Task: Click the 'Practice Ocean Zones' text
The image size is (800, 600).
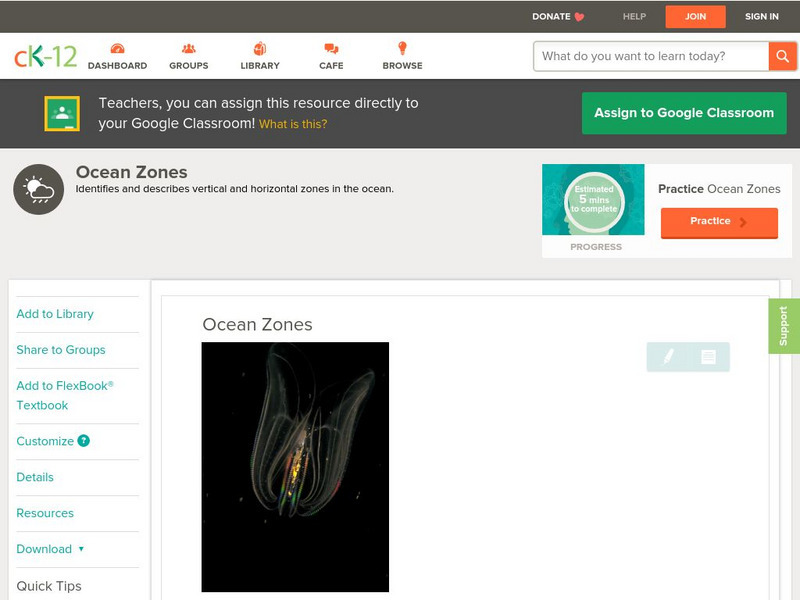Action: (719, 189)
